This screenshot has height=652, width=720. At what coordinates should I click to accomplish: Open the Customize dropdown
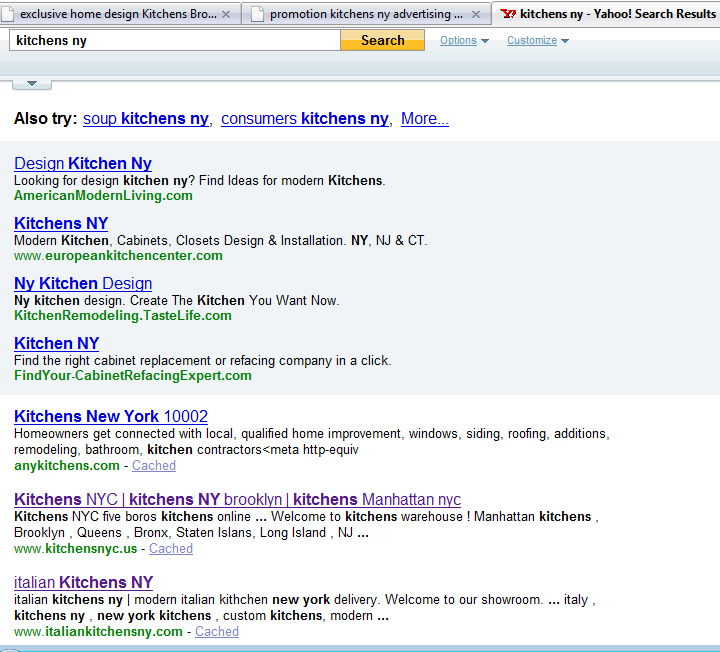point(538,40)
